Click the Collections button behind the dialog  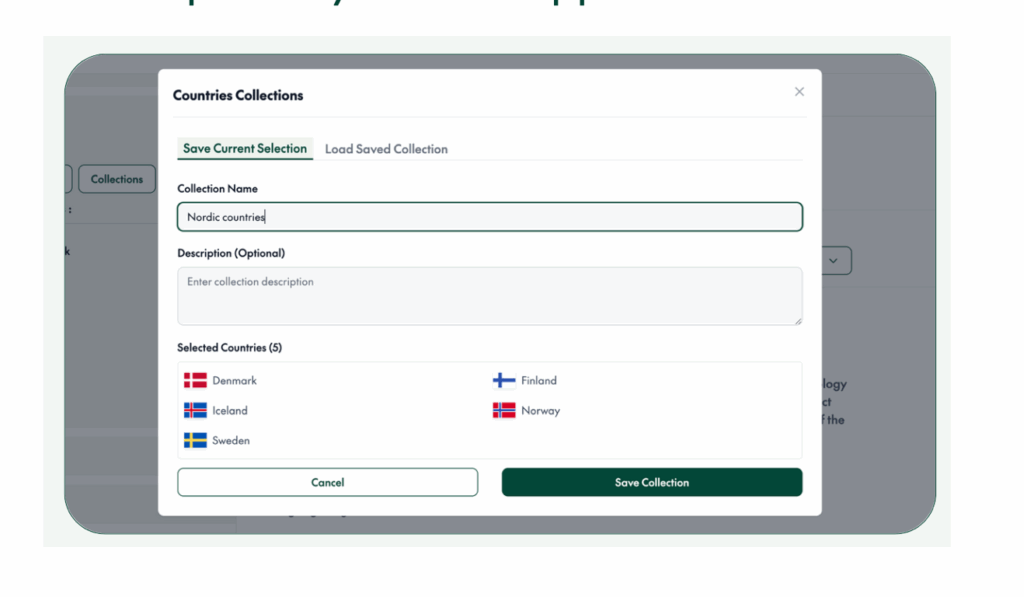117,180
